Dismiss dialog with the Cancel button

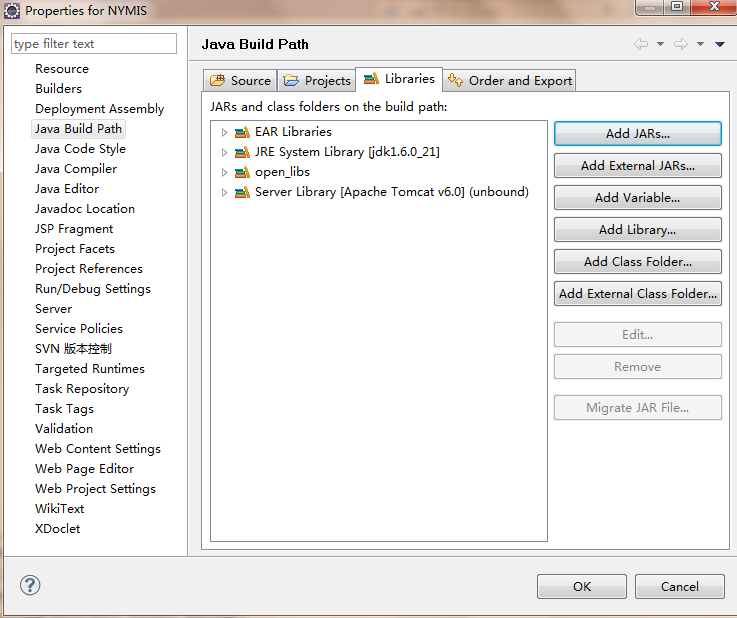pyautogui.click(x=680, y=587)
